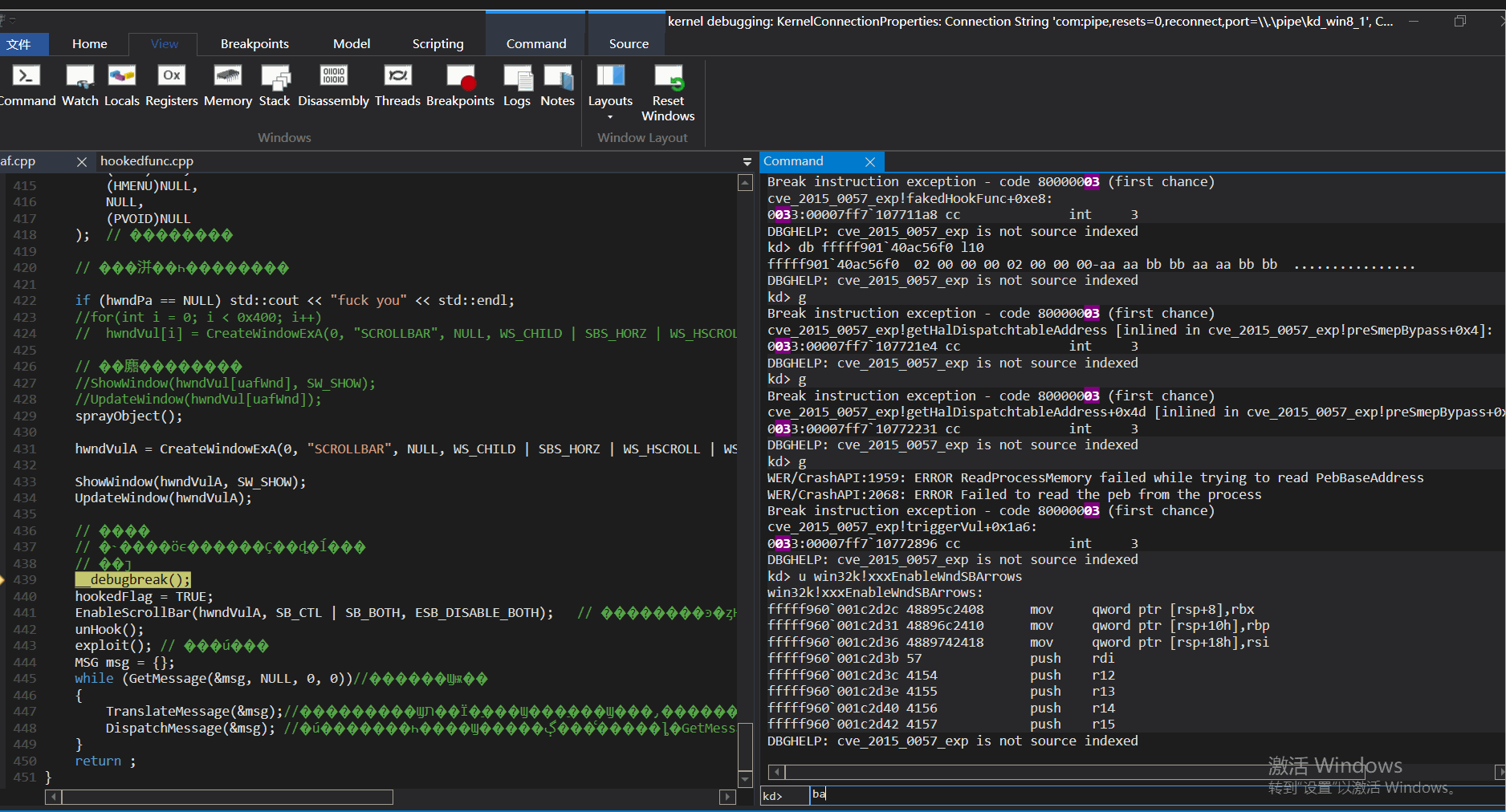Image resolution: width=1506 pixels, height=812 pixels.
Task: Click source editor horizontal scrollbar left arrow
Action: click(x=54, y=797)
